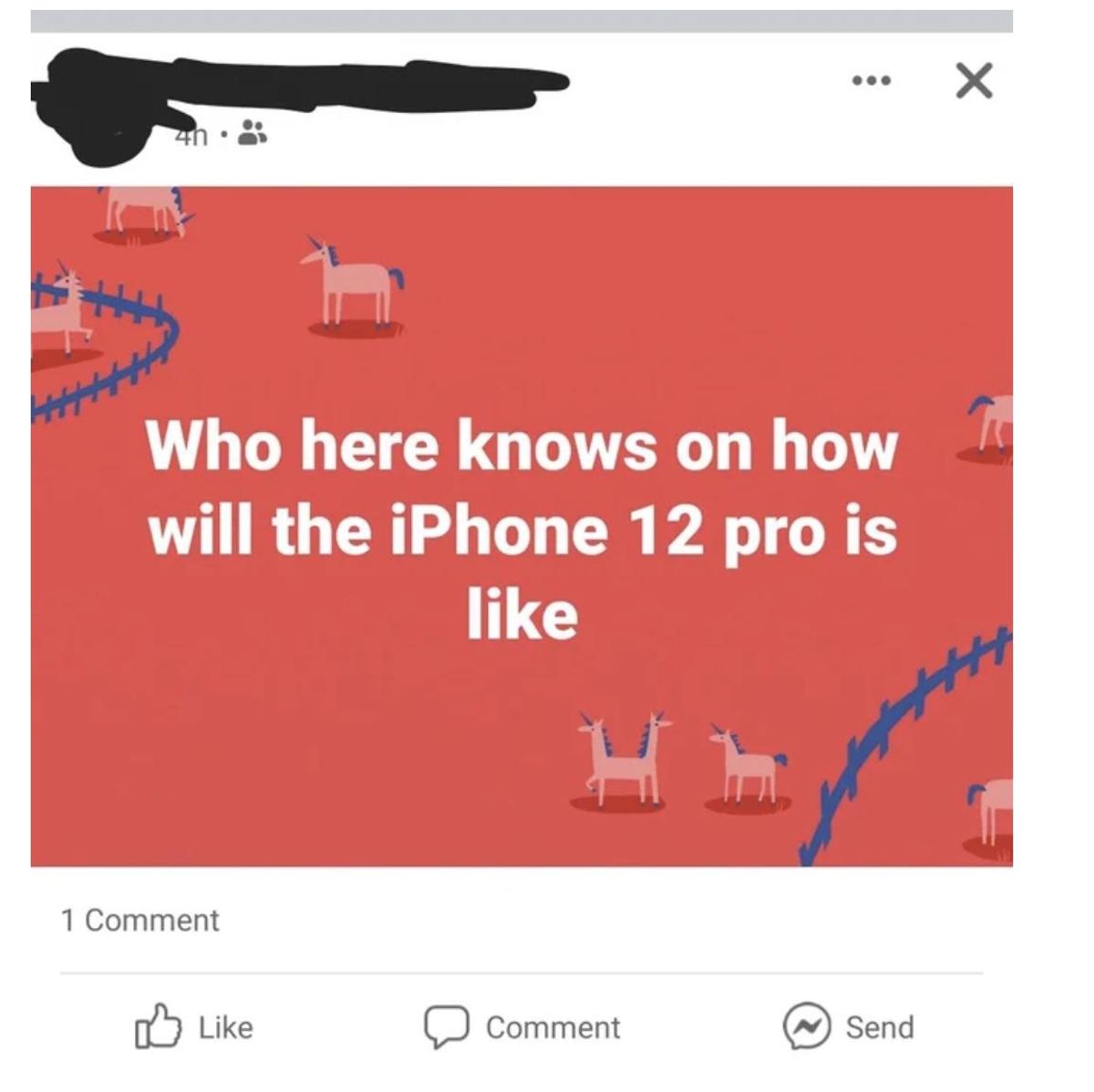Screen dimensions: 1094x1092
Task: Open the 1 Comment link
Action: pos(140,920)
